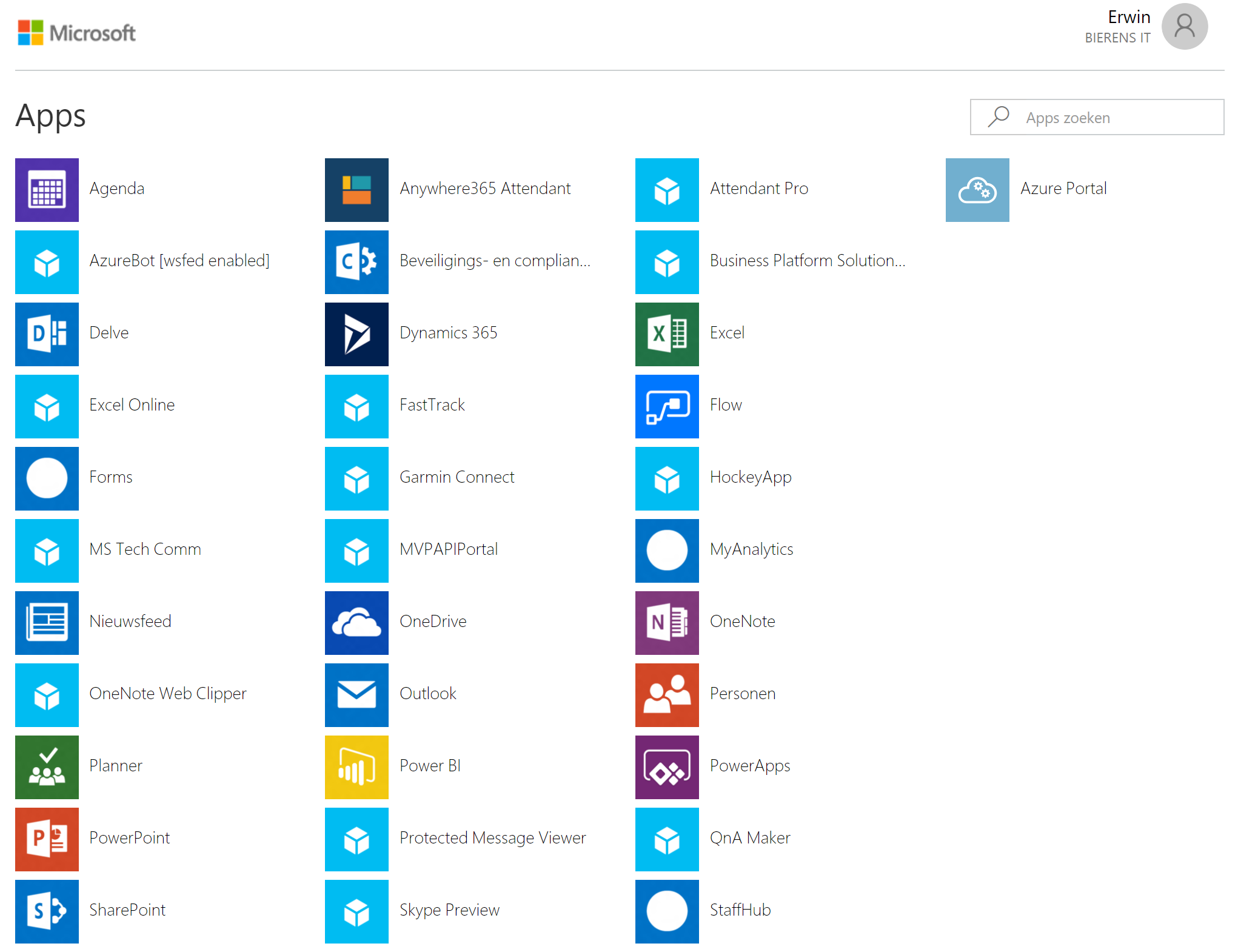Open the Skype Preview cube icon
This screenshot has width=1238, height=952.
pos(356,911)
